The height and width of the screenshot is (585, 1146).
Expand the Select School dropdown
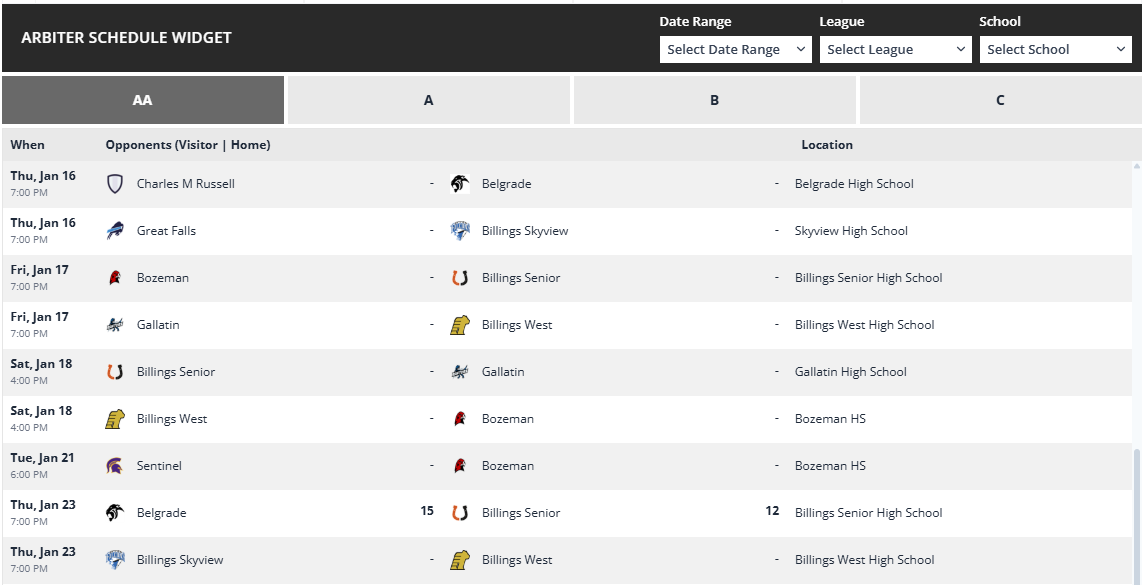pyautogui.click(x=1055, y=50)
